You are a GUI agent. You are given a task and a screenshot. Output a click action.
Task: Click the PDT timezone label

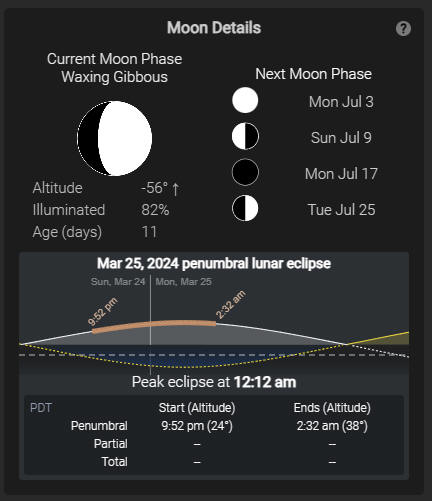click(x=41, y=408)
